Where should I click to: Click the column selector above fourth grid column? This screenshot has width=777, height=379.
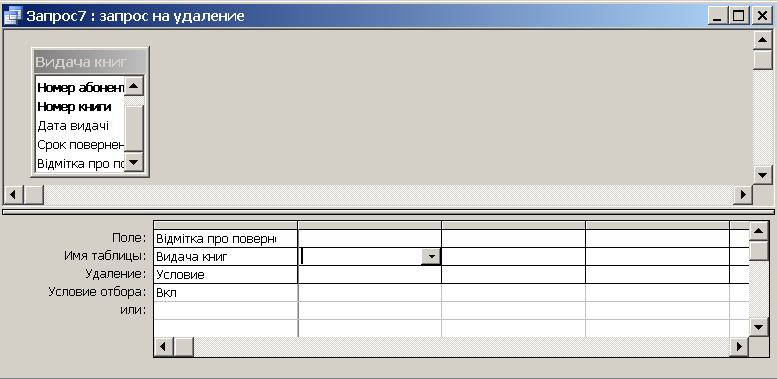pyautogui.click(x=658, y=225)
